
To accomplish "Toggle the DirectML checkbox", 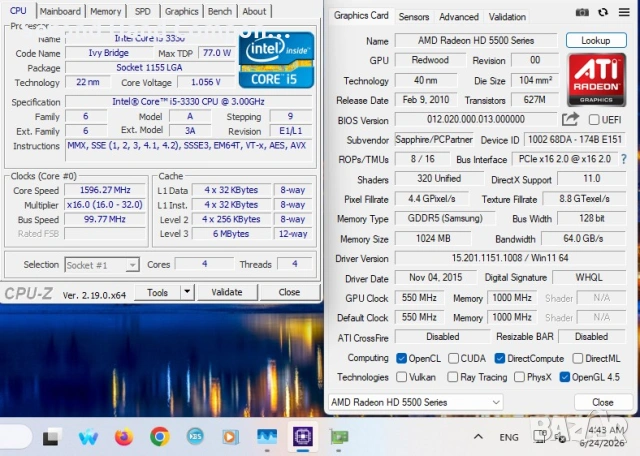I will (578, 358).
